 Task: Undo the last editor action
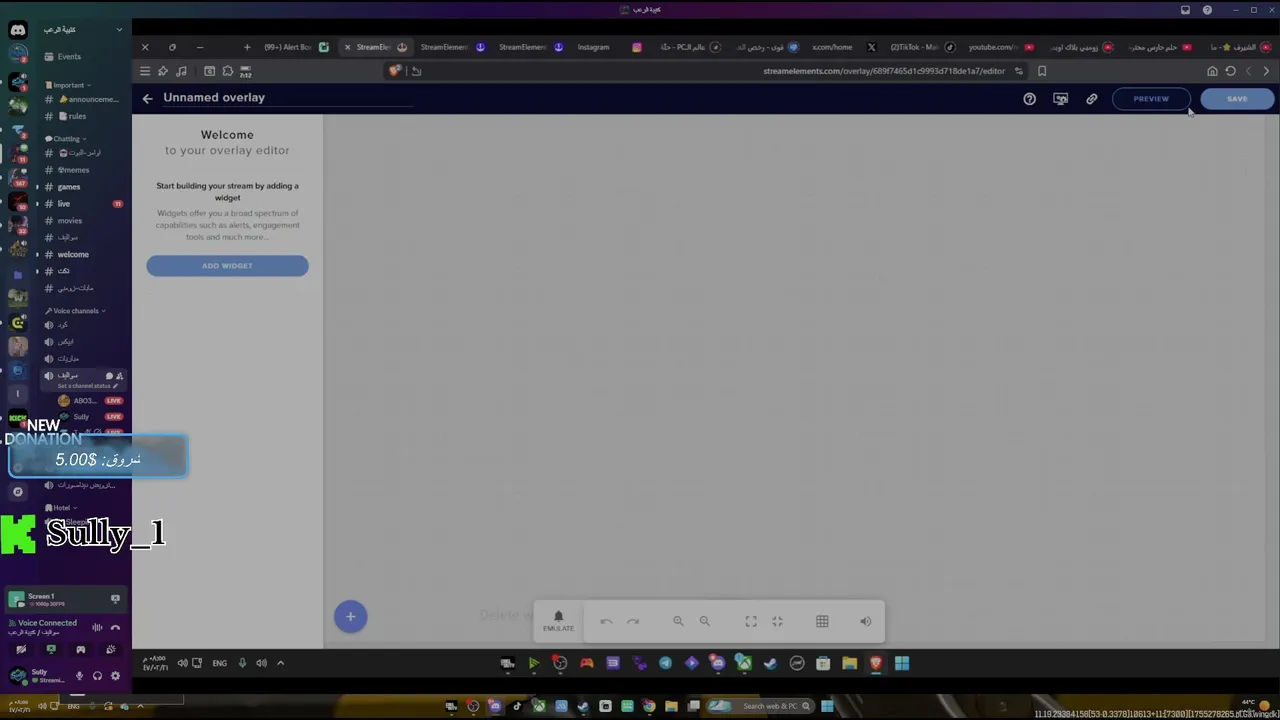pos(606,621)
